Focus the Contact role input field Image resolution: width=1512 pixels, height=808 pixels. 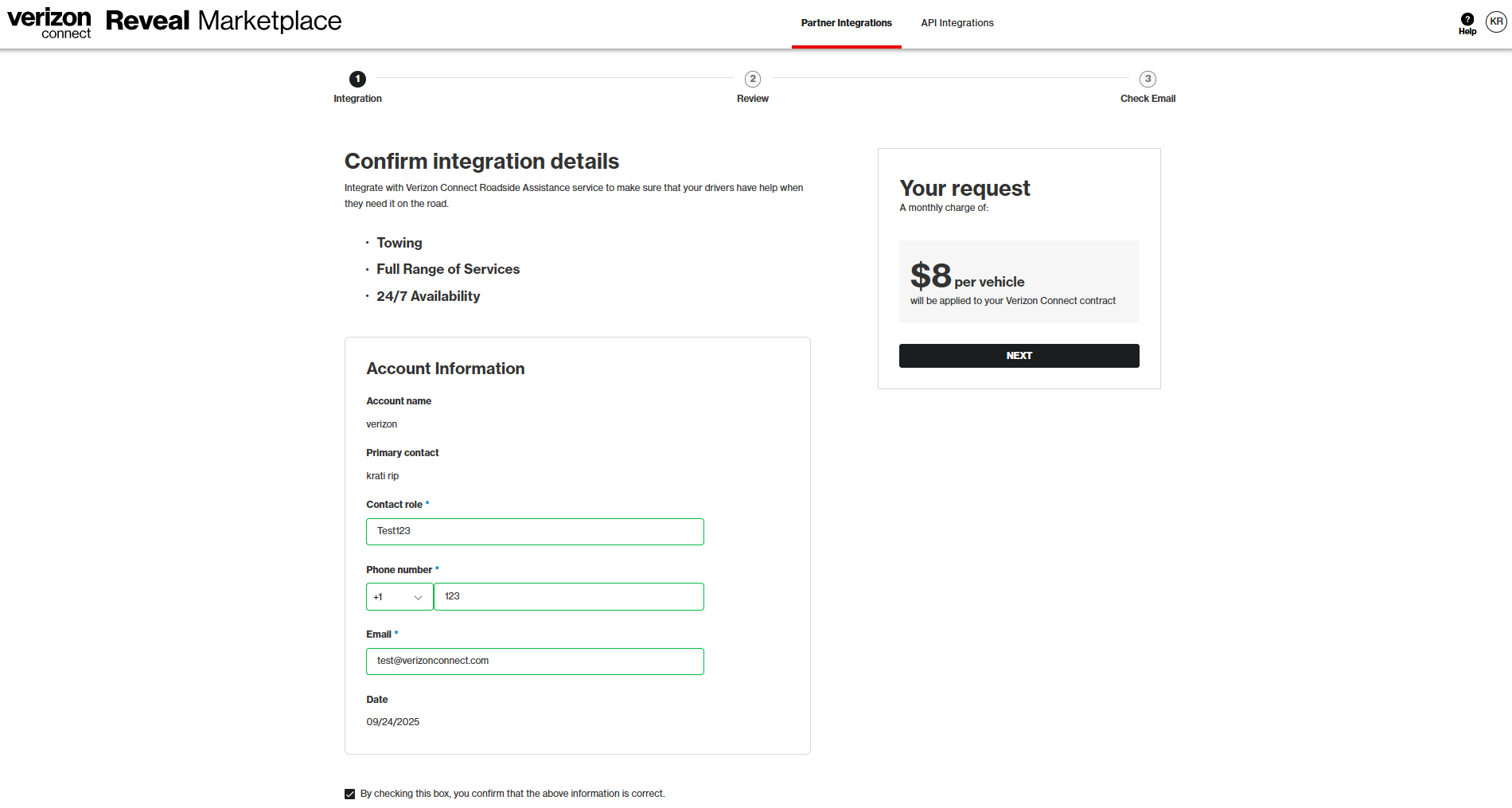(x=535, y=532)
